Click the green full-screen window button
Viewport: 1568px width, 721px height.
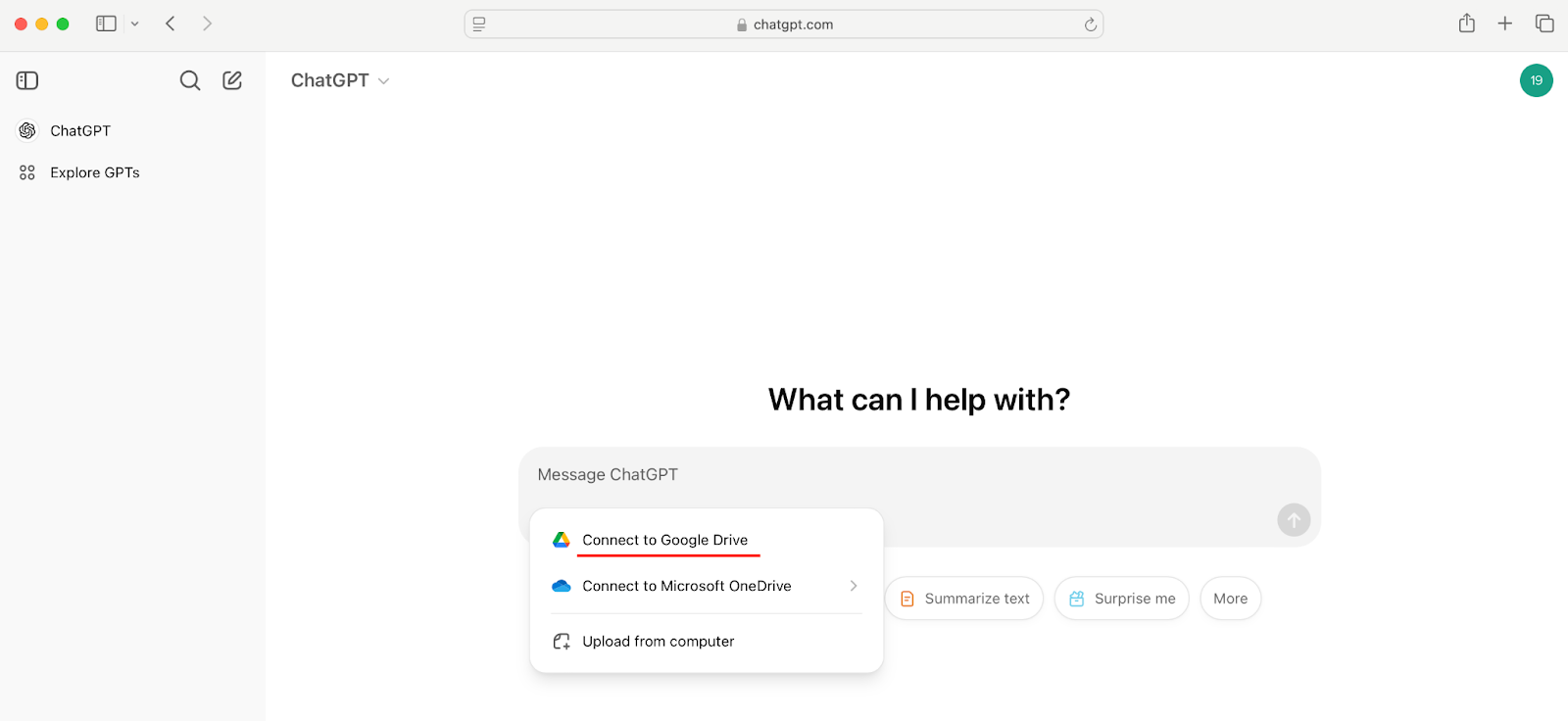[x=63, y=24]
